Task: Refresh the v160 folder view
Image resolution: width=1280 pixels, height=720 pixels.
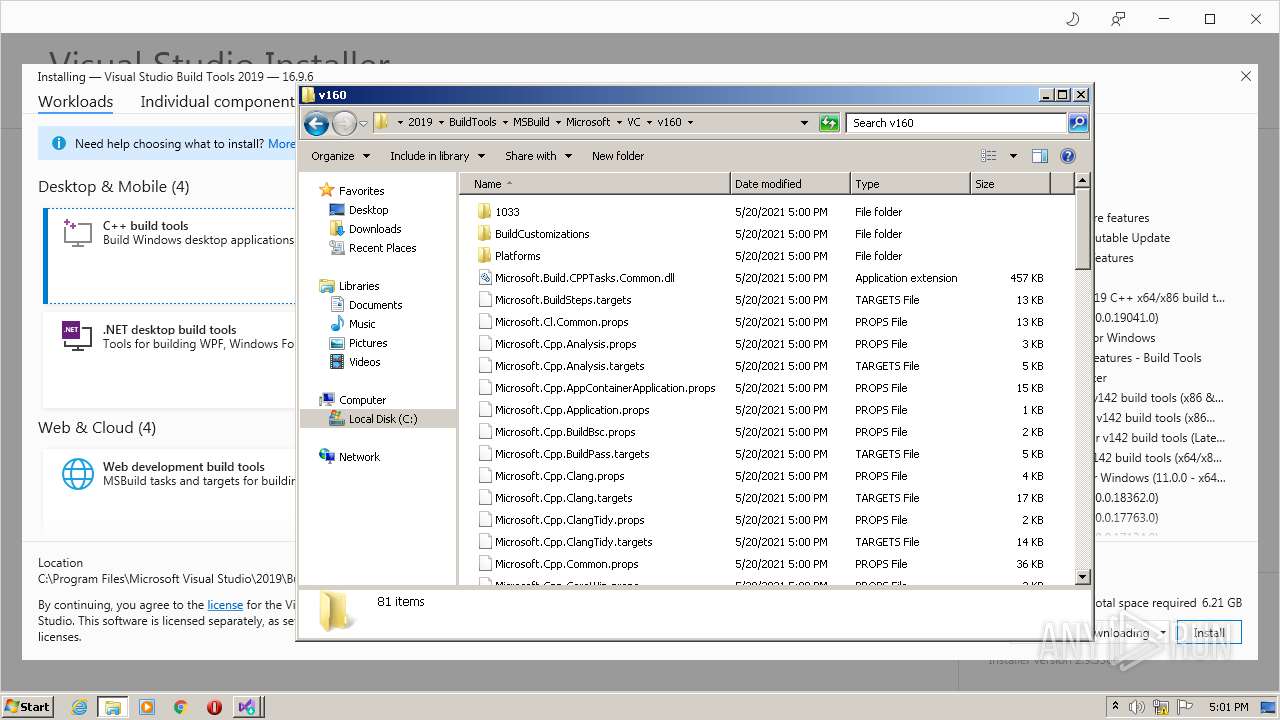Action: pos(829,123)
